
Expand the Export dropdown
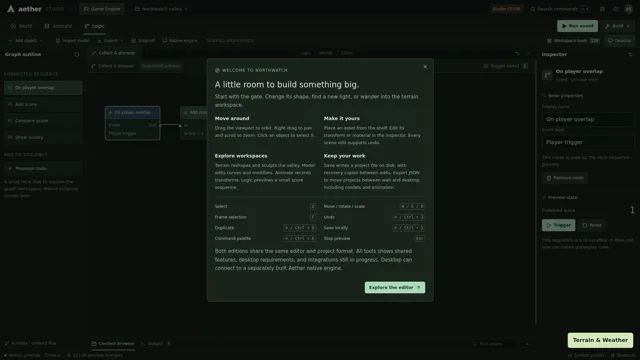click(x=110, y=40)
